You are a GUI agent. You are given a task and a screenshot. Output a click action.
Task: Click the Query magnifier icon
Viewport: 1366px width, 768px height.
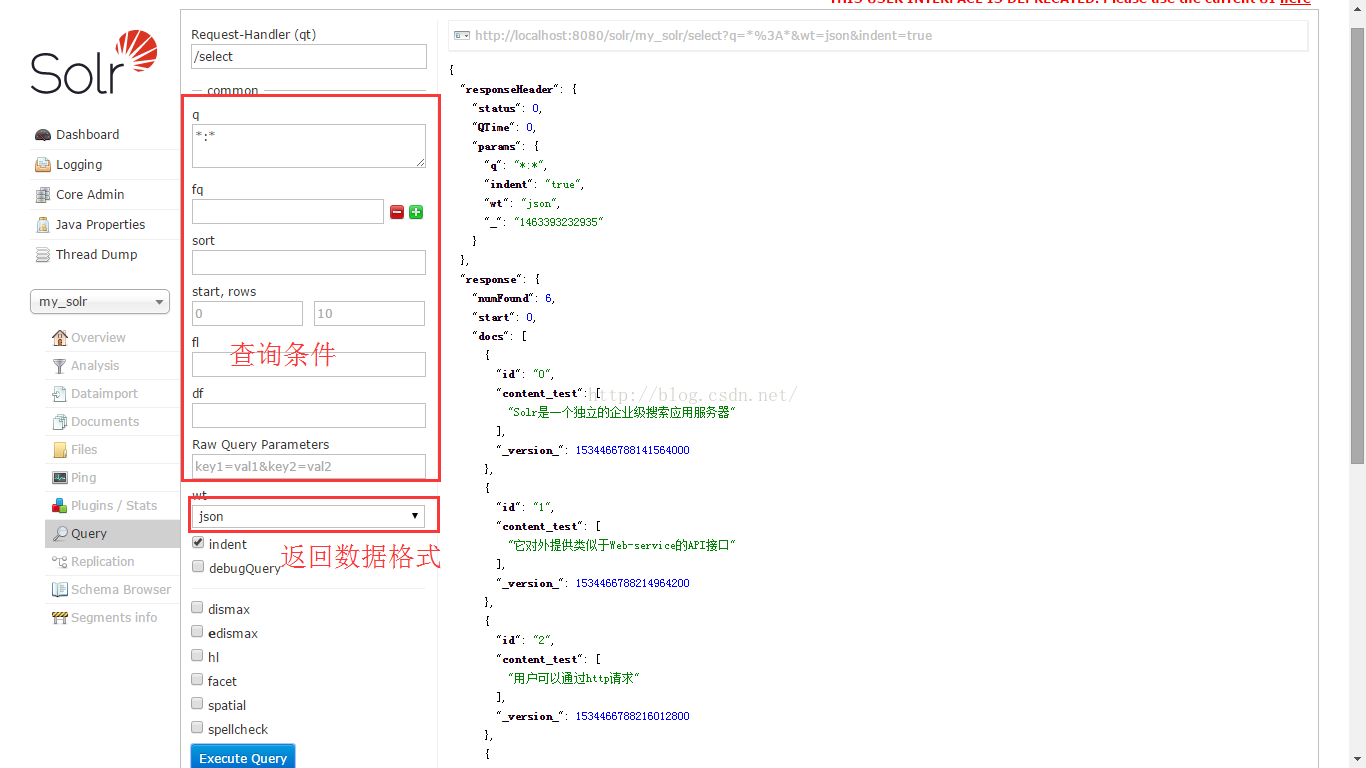pyautogui.click(x=60, y=534)
